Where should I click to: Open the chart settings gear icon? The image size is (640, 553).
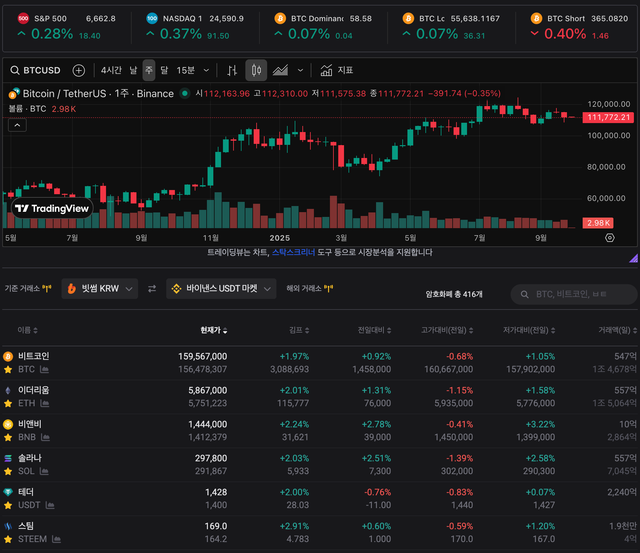pos(609,238)
